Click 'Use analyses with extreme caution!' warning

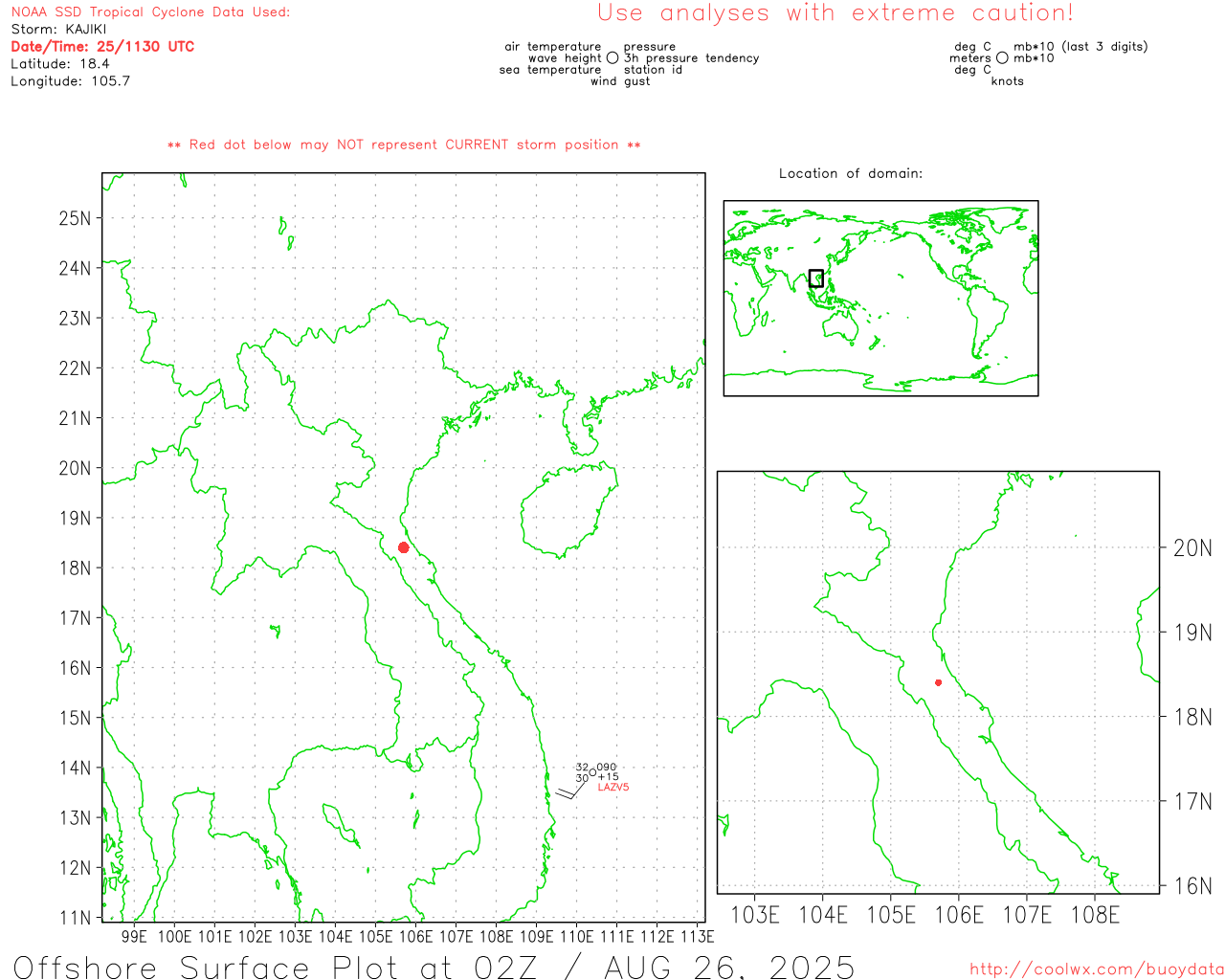pos(835,13)
